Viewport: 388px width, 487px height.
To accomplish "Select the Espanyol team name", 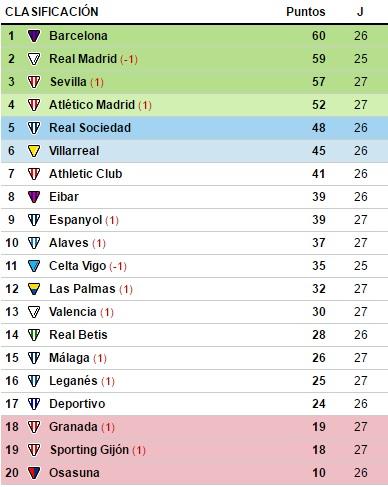I will pos(76,220).
